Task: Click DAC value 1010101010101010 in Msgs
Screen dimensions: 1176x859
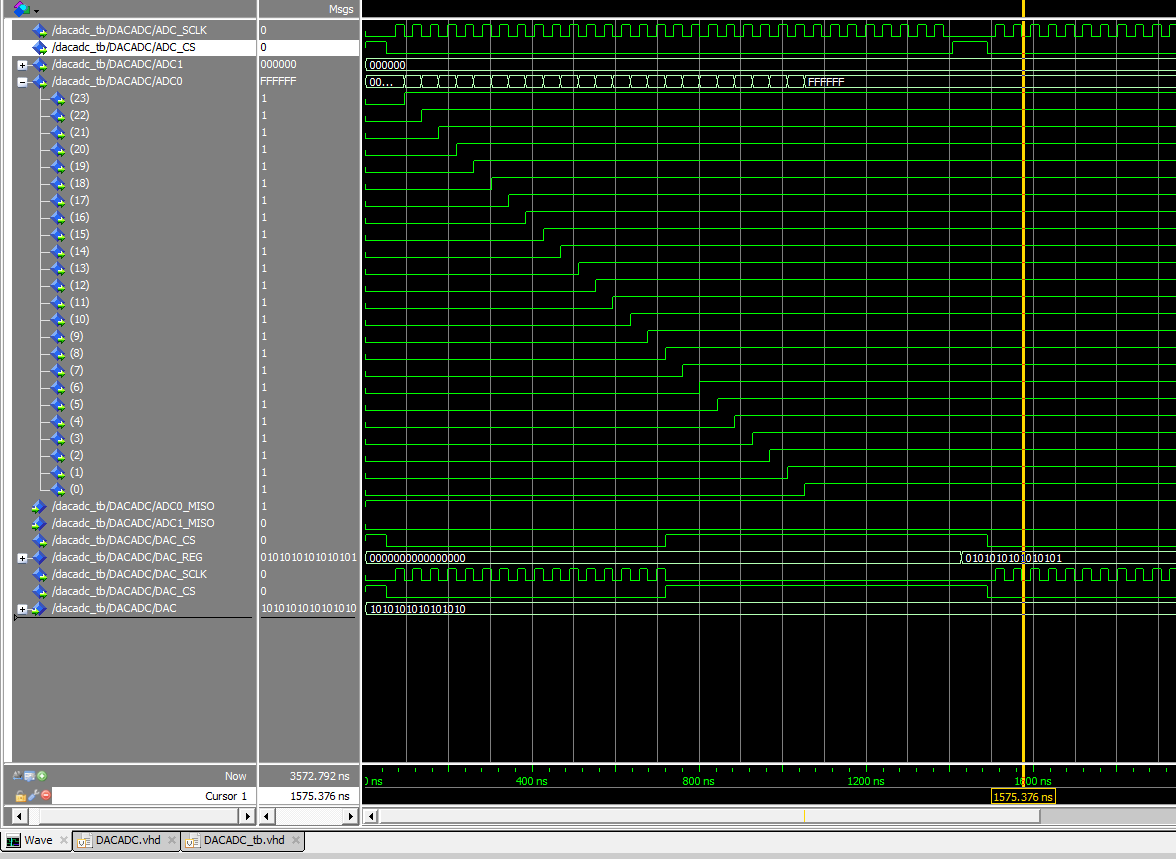Action: 308,608
